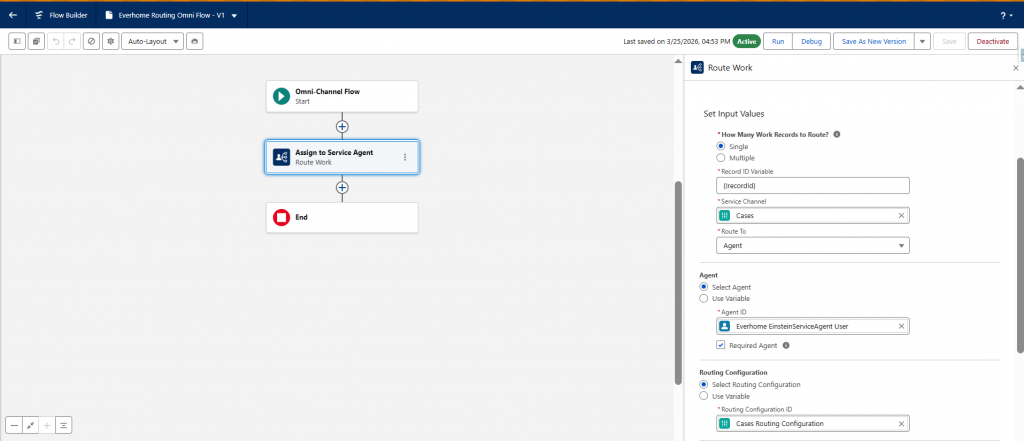
Task: Uncheck the Required Agent checkbox
Action: tap(721, 346)
